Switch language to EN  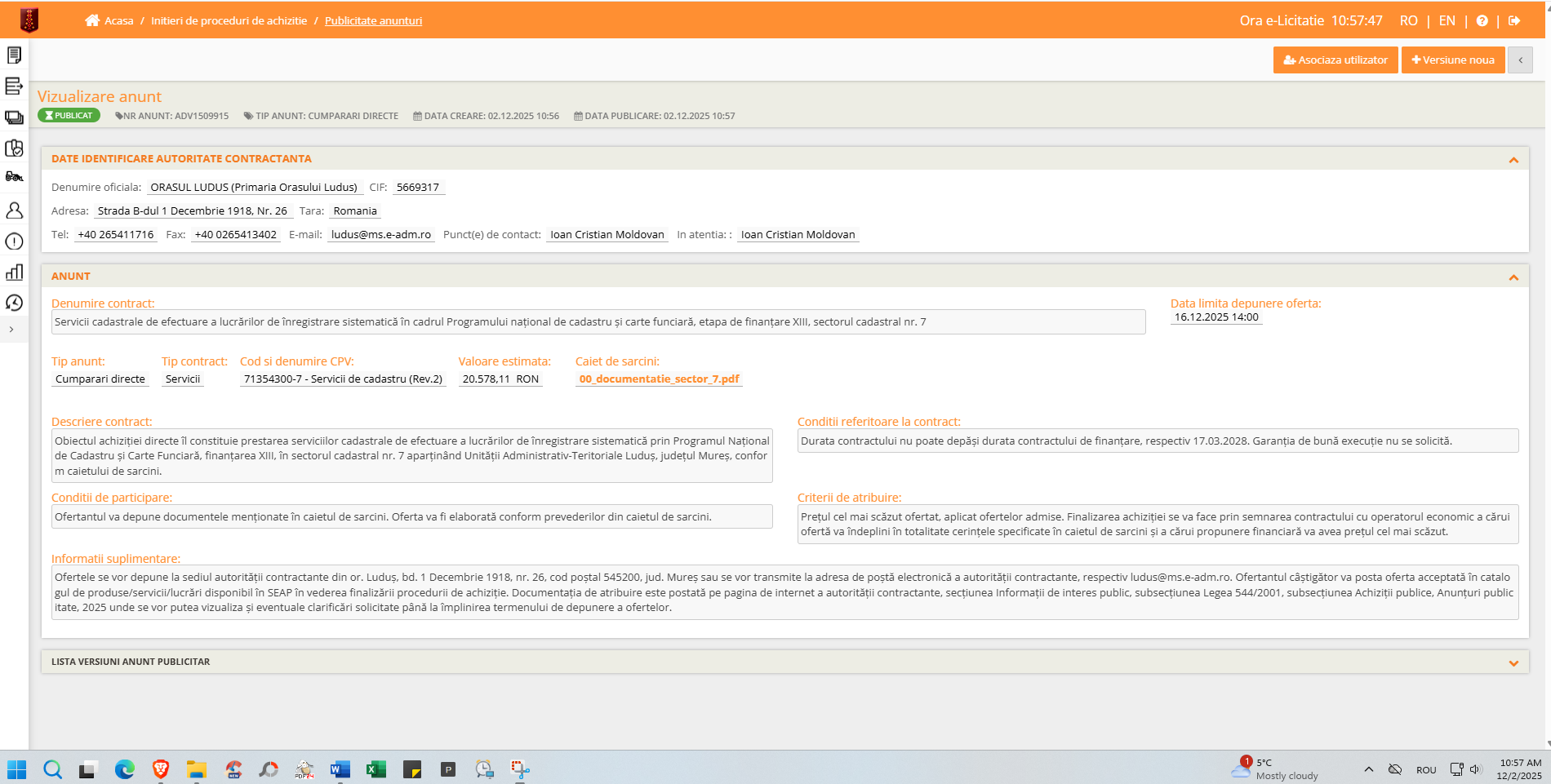(x=1447, y=21)
